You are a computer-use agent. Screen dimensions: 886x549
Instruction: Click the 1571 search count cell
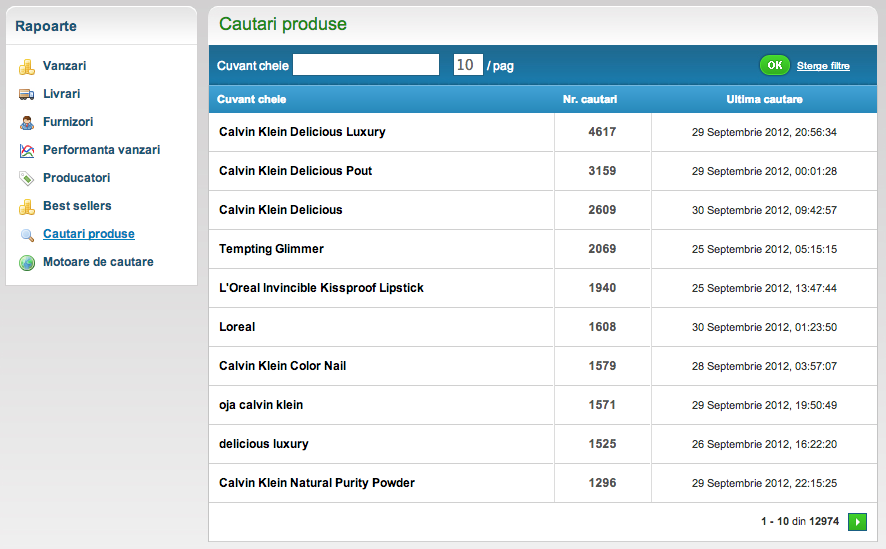pyautogui.click(x=602, y=405)
